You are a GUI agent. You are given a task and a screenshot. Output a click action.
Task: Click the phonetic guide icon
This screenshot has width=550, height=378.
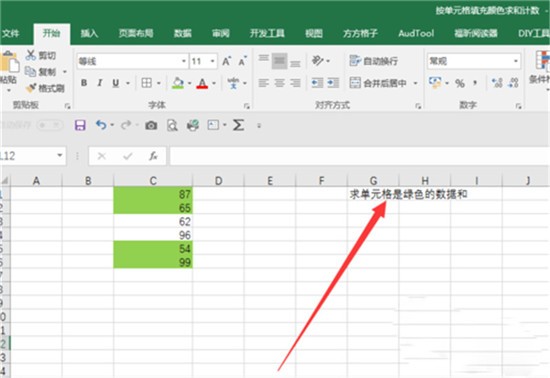click(233, 83)
